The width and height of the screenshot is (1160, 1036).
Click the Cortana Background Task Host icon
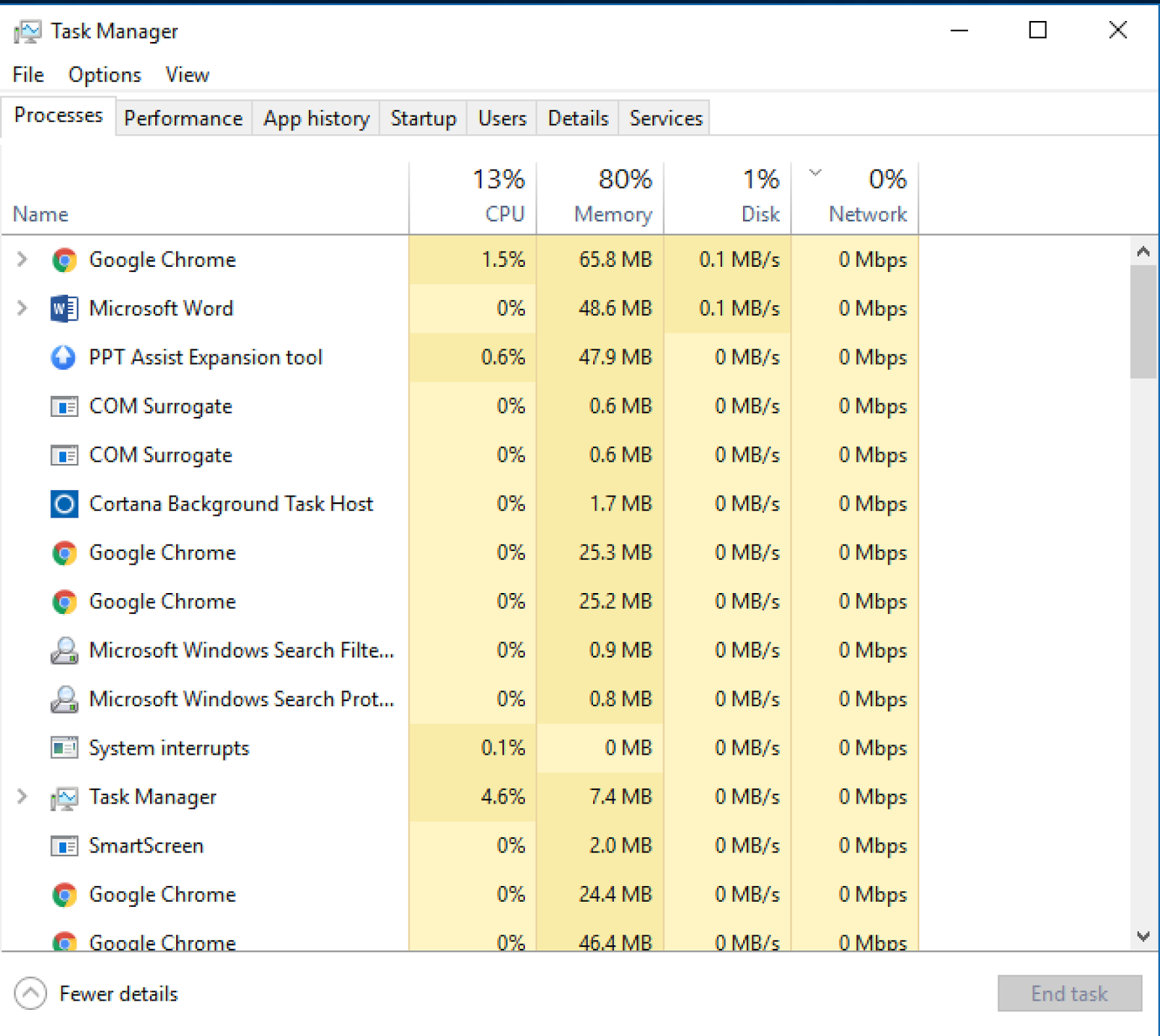[64, 503]
